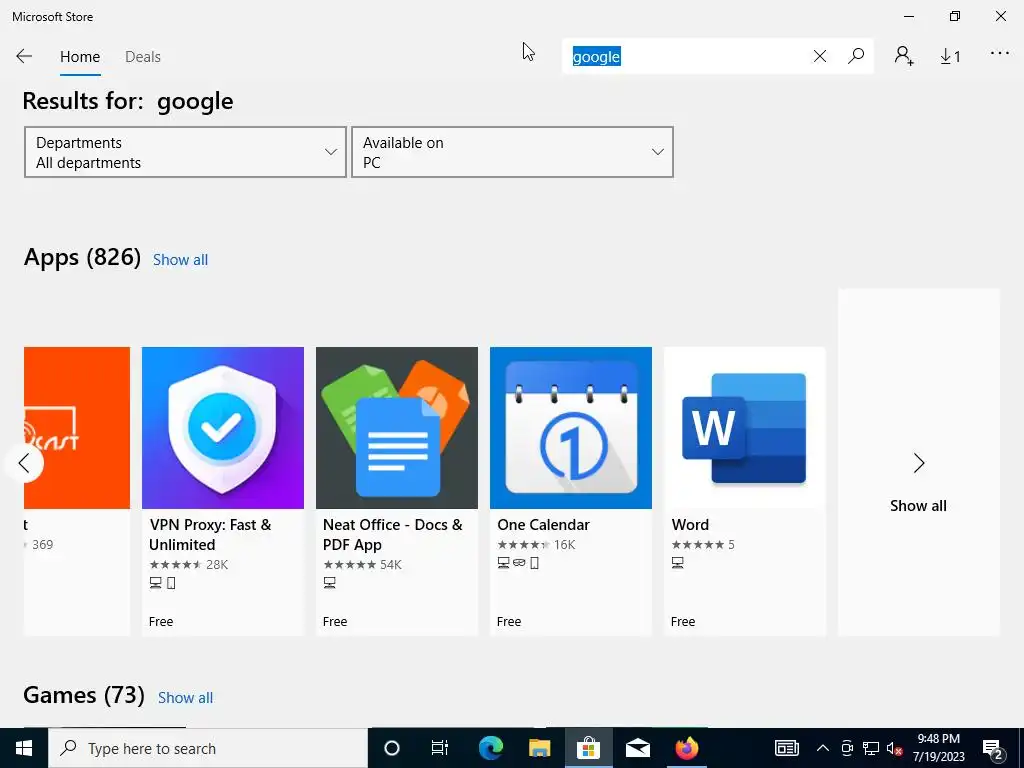The width and height of the screenshot is (1024, 768).
Task: Open File Explorer from taskbar
Action: (x=539, y=748)
